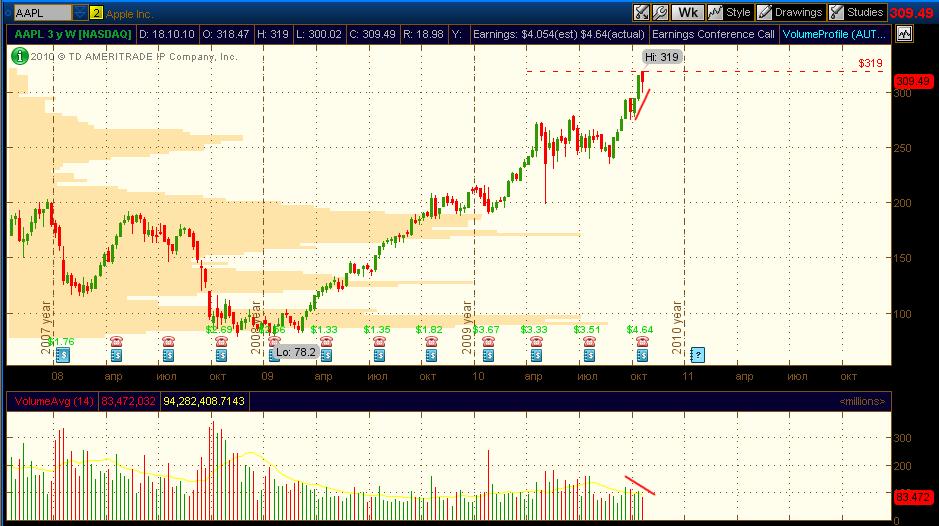Click the upcoming earnings question-mark icon

pos(697,355)
